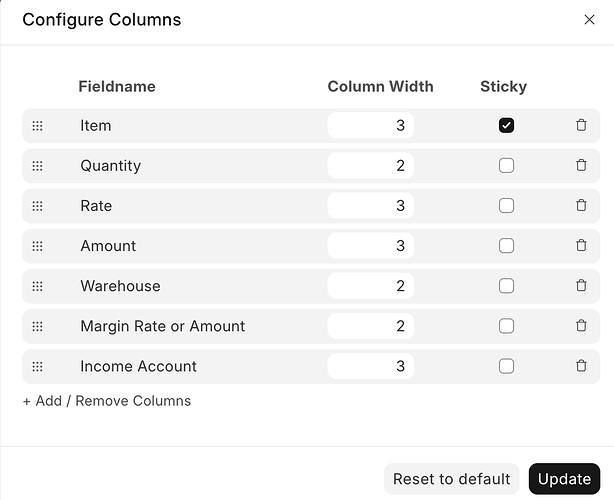Focus the Amount column width input
This screenshot has width=614, height=500.
pos(370,246)
